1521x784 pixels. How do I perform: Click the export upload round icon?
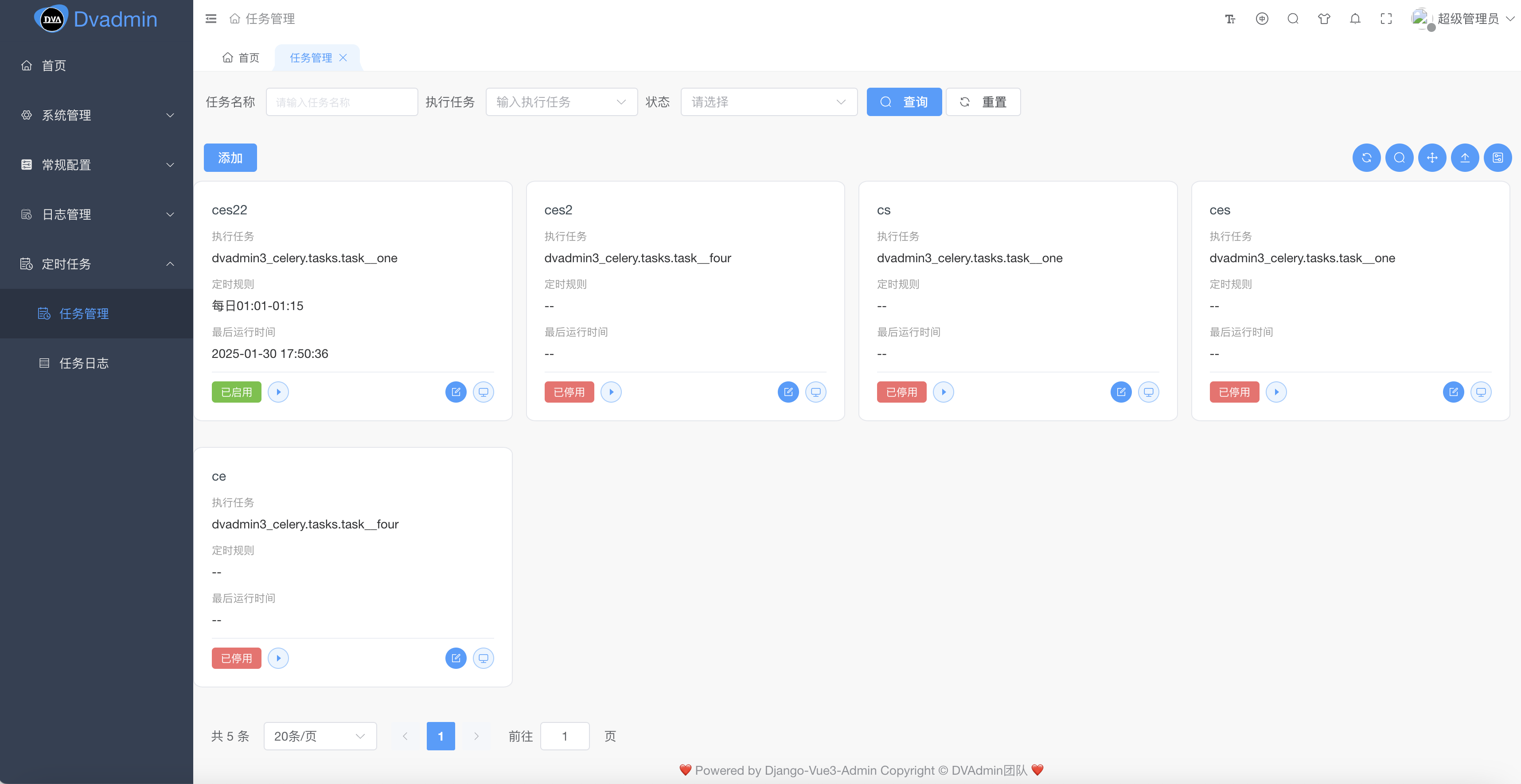click(1465, 158)
